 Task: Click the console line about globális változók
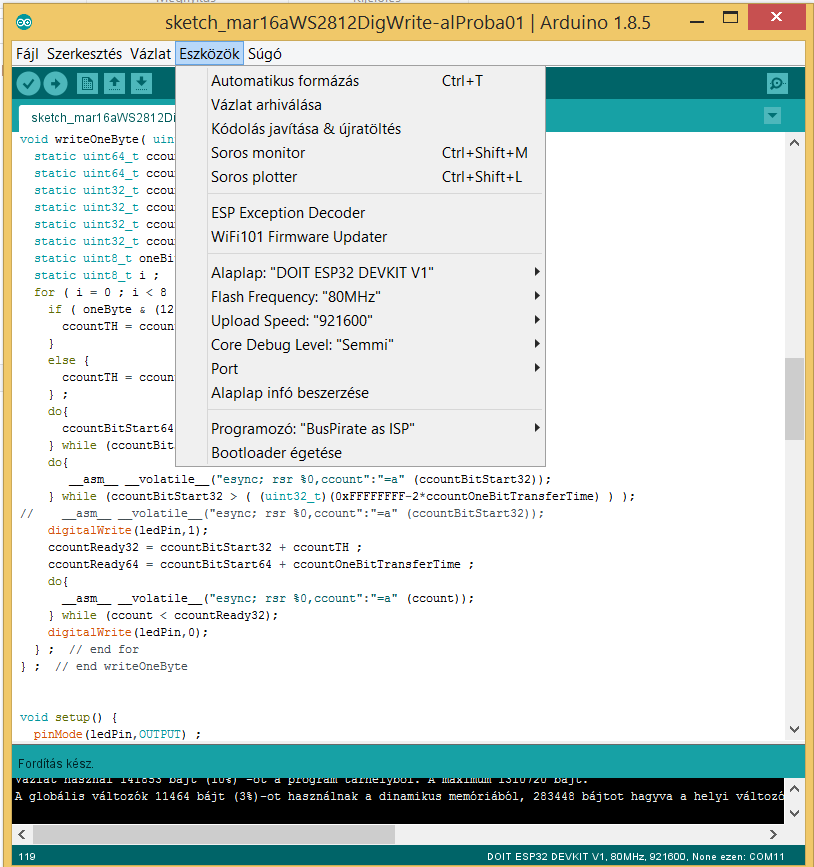click(x=398, y=796)
